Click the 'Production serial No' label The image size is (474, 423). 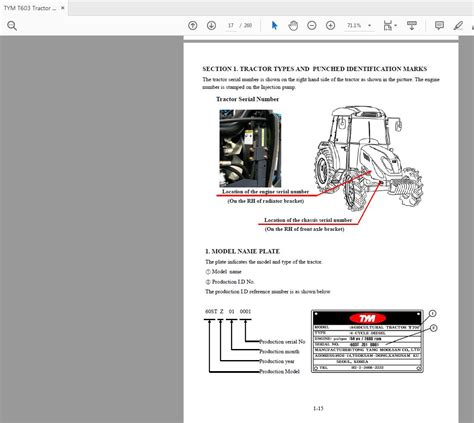tap(282, 342)
